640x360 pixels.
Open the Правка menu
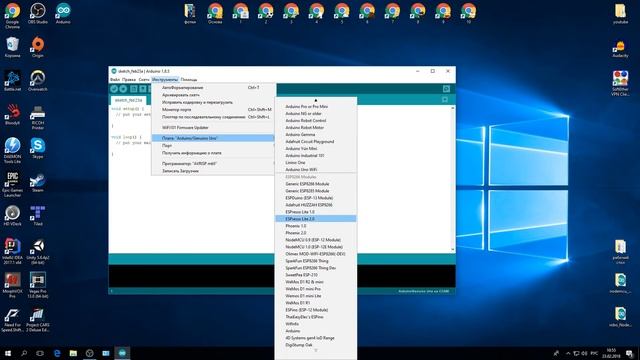point(129,80)
